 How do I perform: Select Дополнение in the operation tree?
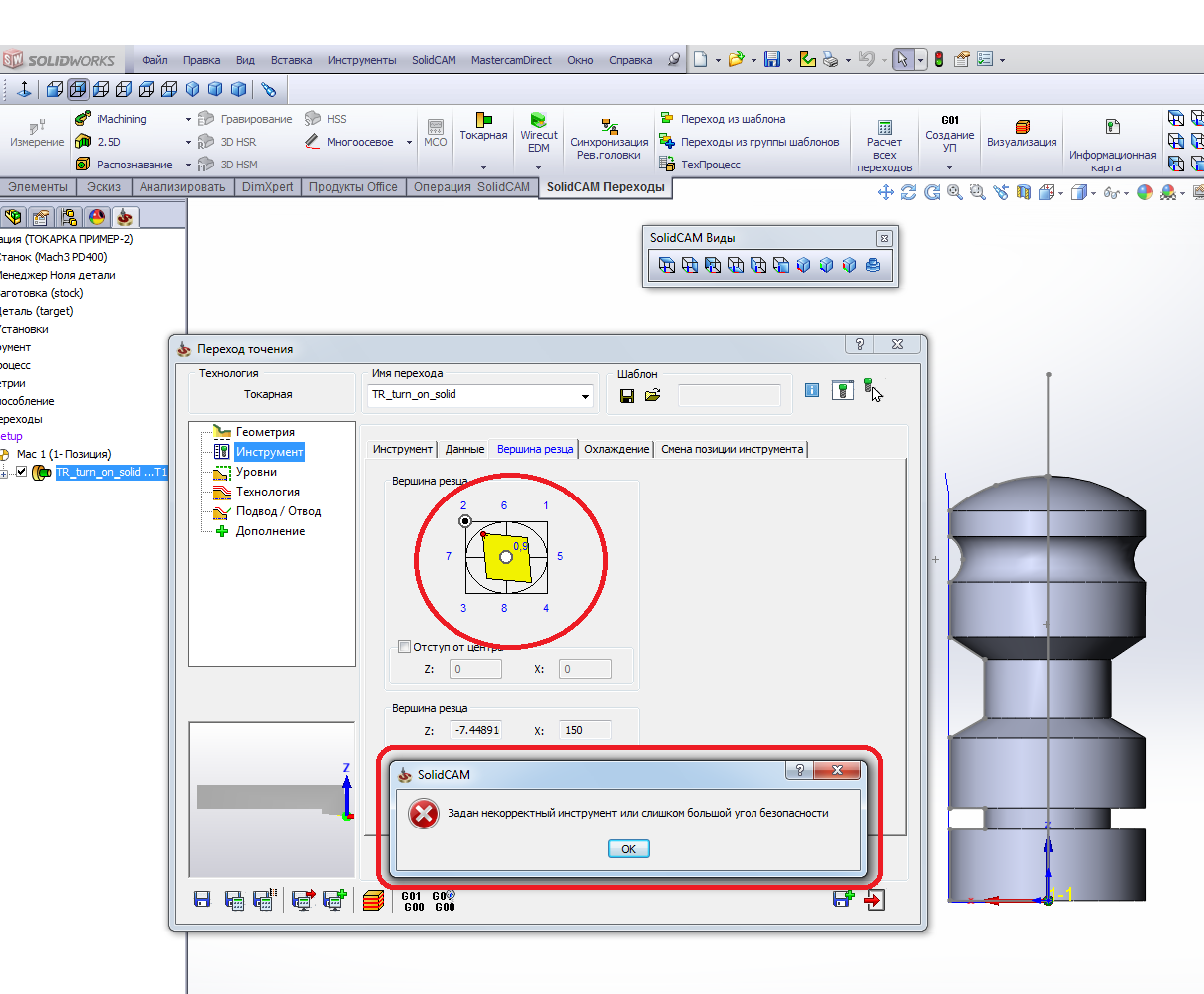[x=270, y=531]
